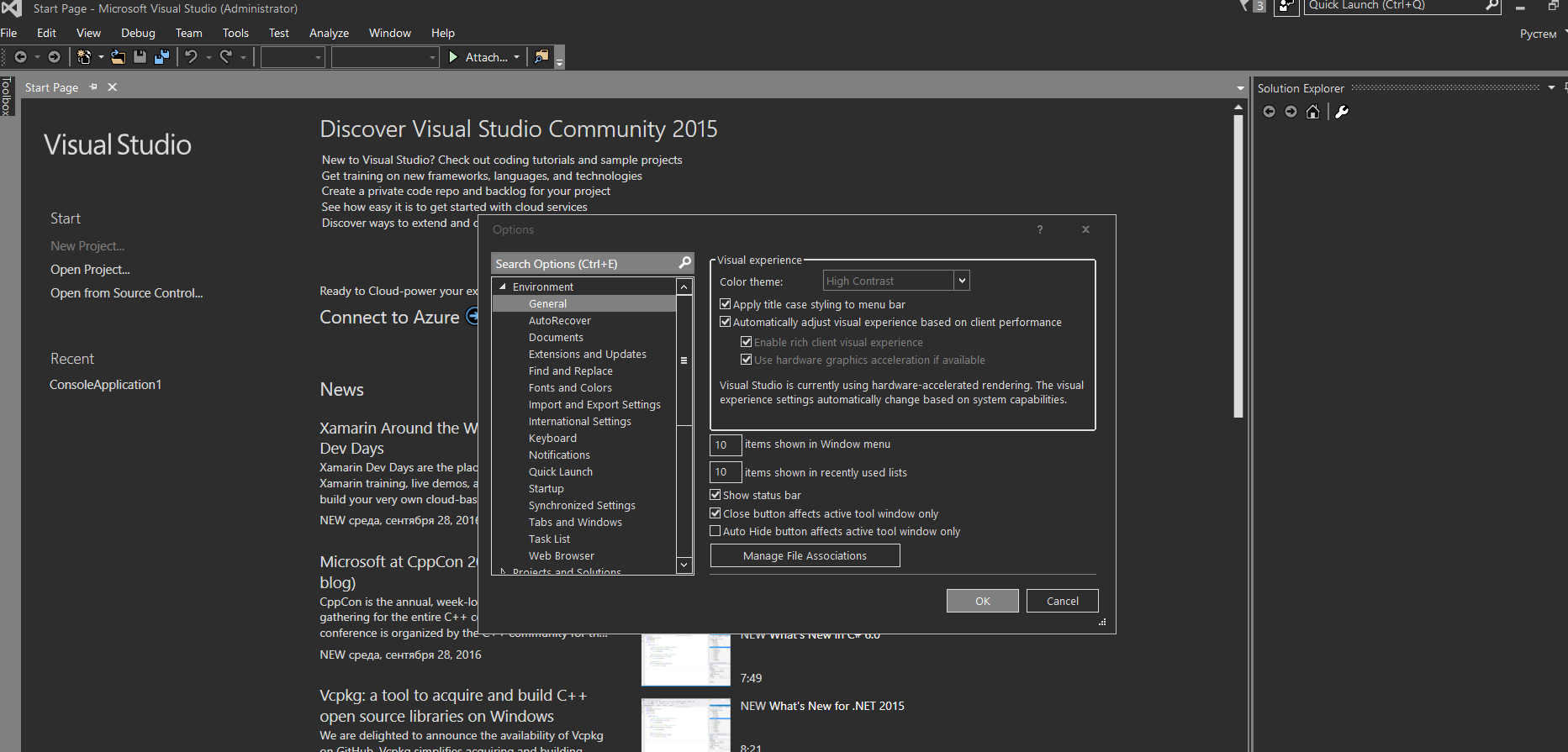The image size is (1568, 752).
Task: Click the Navigate Backward toolbar icon
Action: click(20, 57)
